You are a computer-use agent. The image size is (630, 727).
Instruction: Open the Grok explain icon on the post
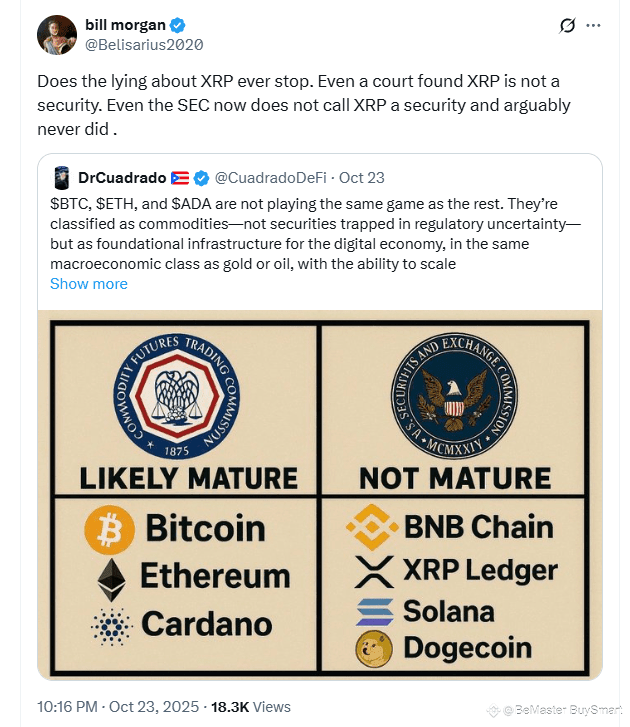567,26
